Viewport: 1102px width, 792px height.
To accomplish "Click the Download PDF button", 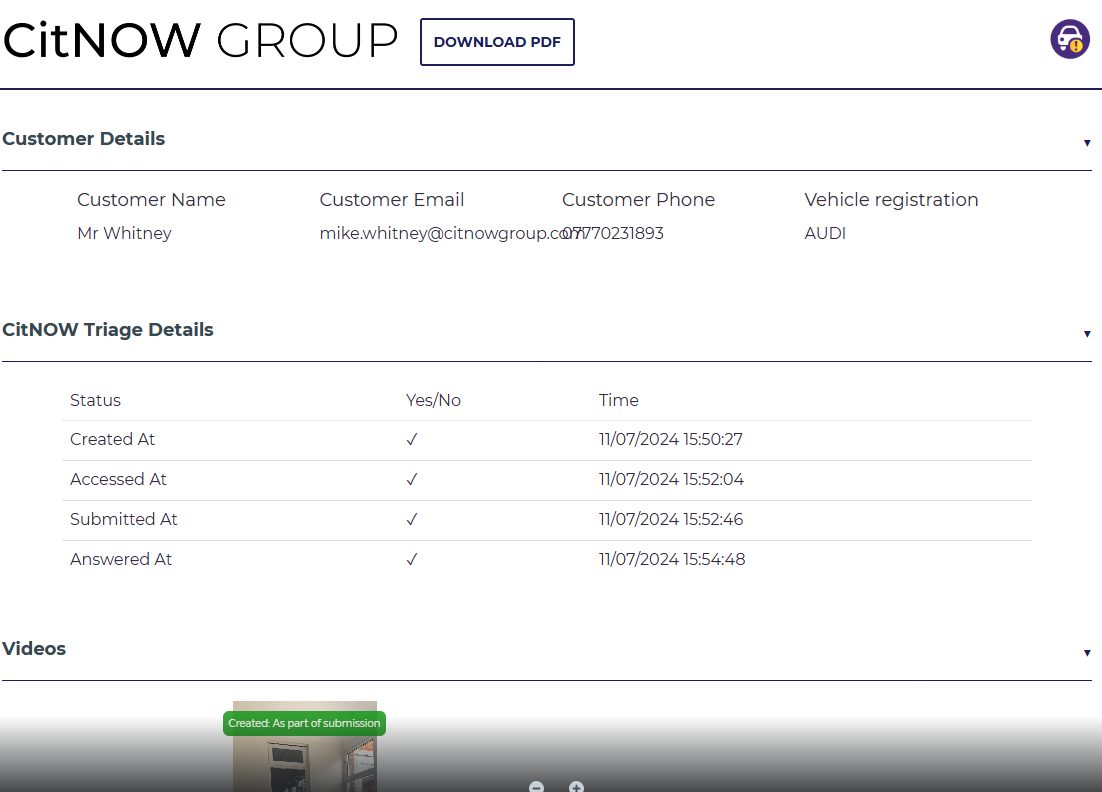I will tap(497, 42).
